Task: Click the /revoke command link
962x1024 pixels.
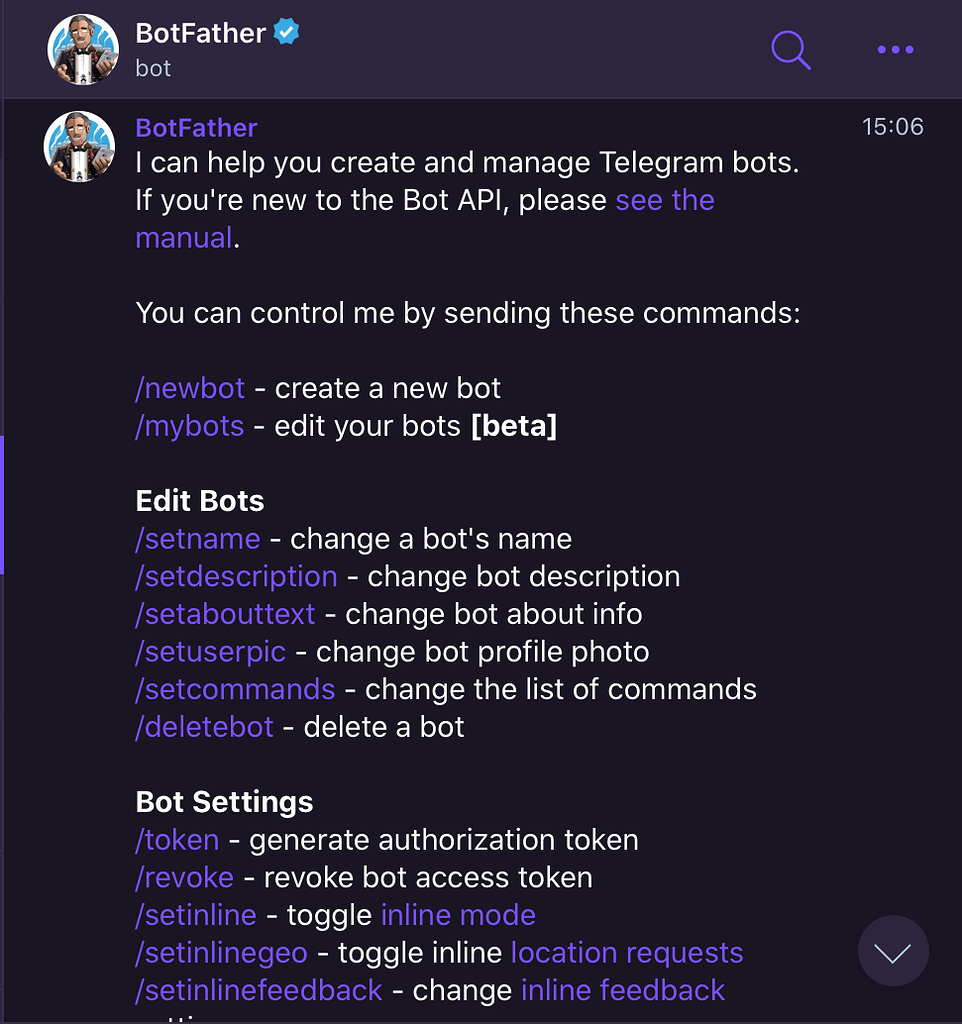Action: (x=184, y=878)
